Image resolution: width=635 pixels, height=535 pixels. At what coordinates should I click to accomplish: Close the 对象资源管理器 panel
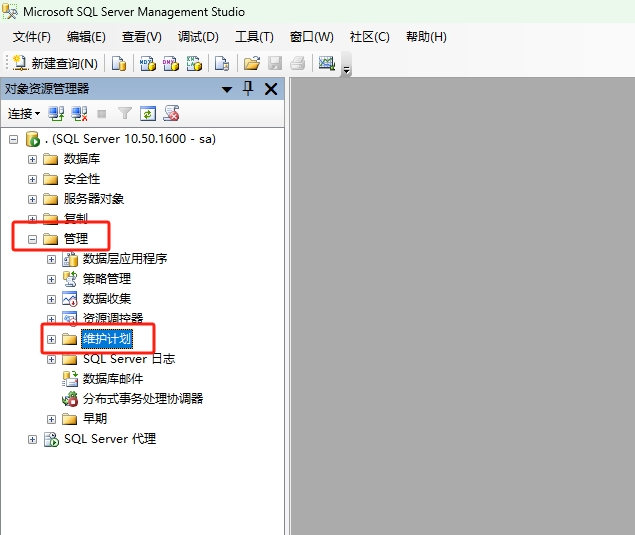click(271, 89)
